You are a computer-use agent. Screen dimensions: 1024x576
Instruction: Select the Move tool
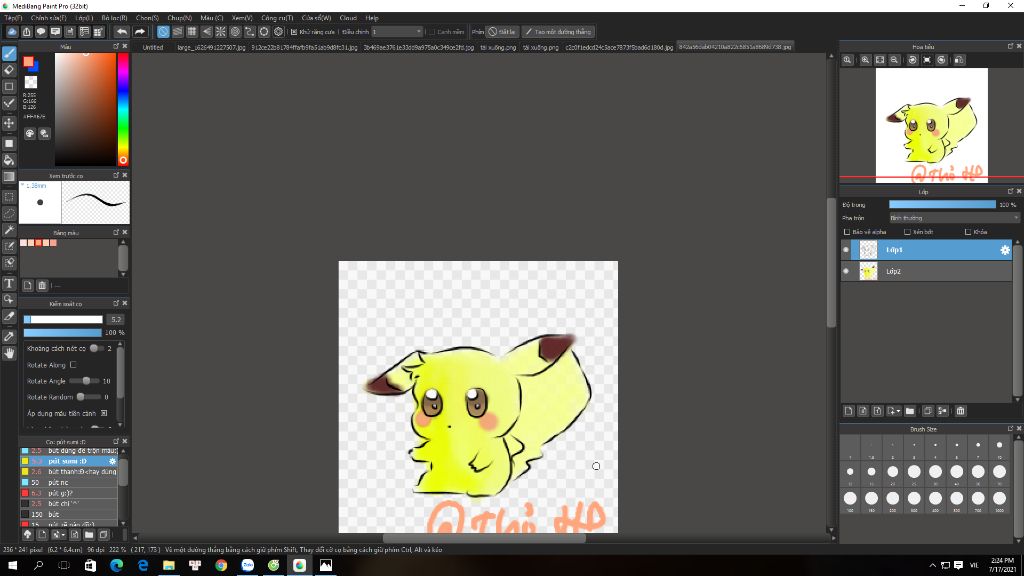point(9,123)
